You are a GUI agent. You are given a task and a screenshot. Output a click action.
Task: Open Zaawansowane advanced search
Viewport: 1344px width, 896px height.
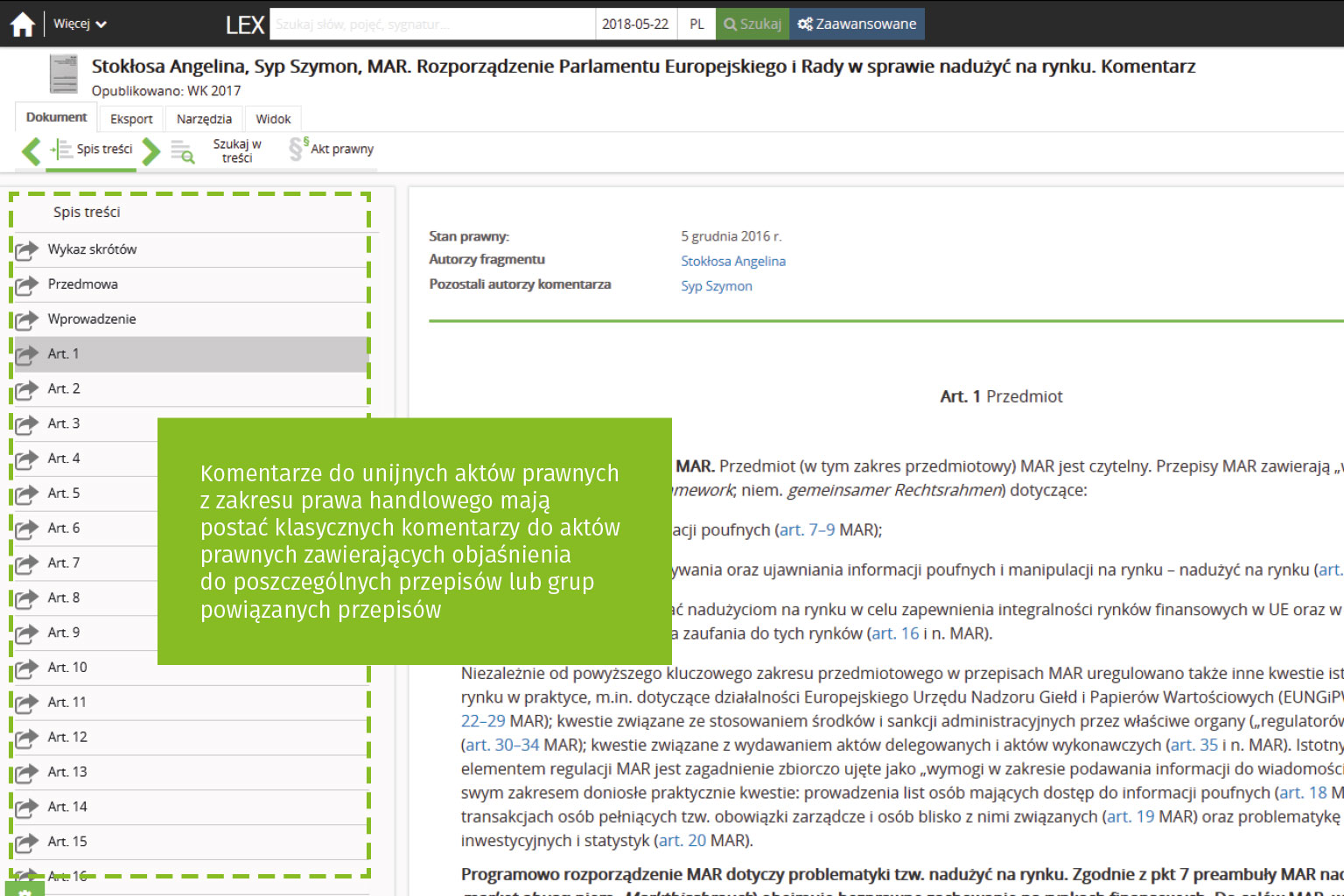857,24
